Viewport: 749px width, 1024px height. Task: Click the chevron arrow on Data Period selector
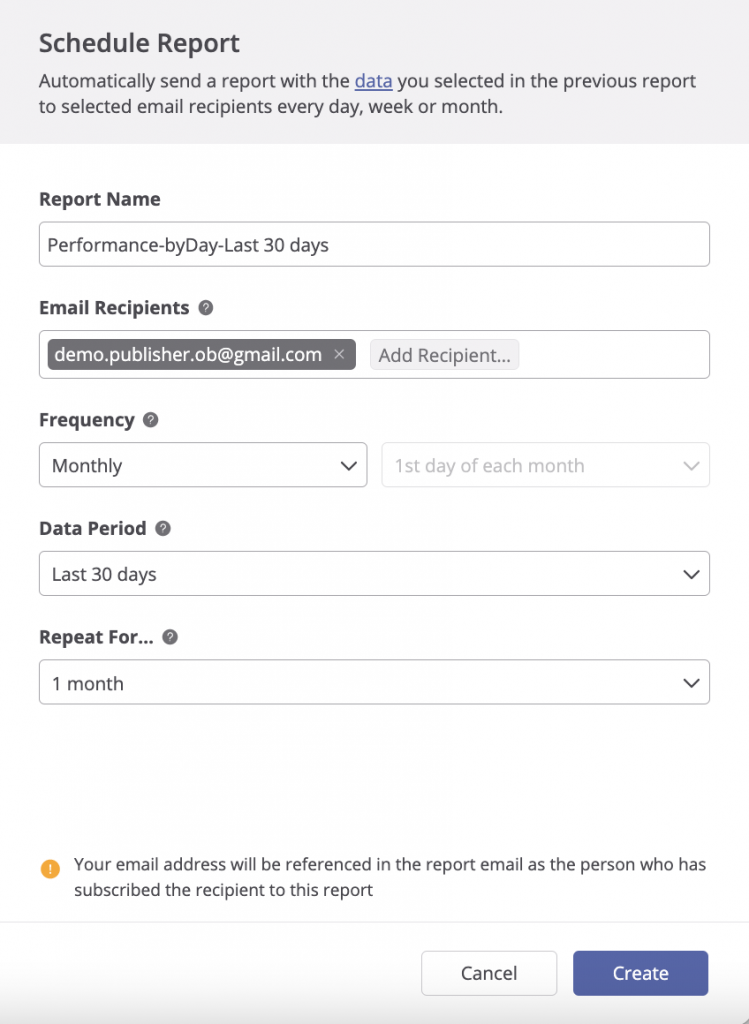coord(690,574)
